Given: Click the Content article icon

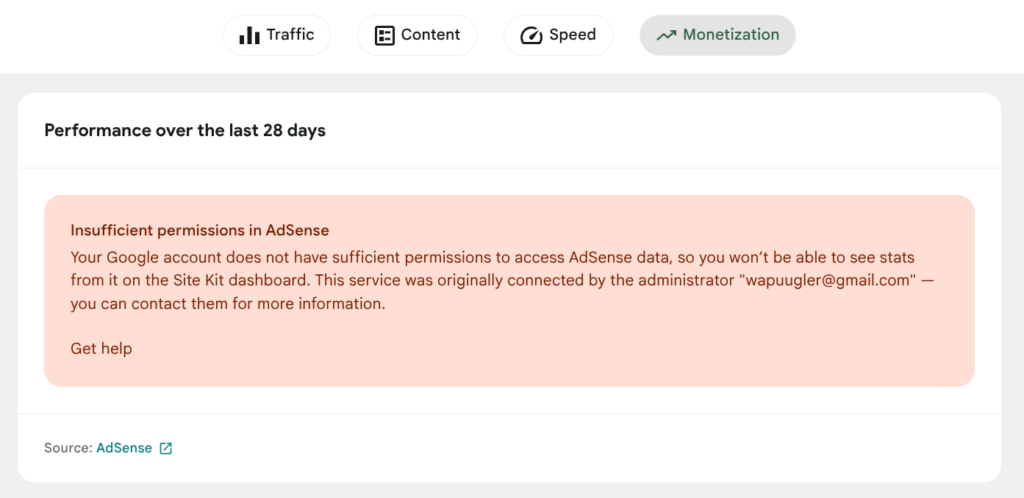Looking at the screenshot, I should coord(384,36).
